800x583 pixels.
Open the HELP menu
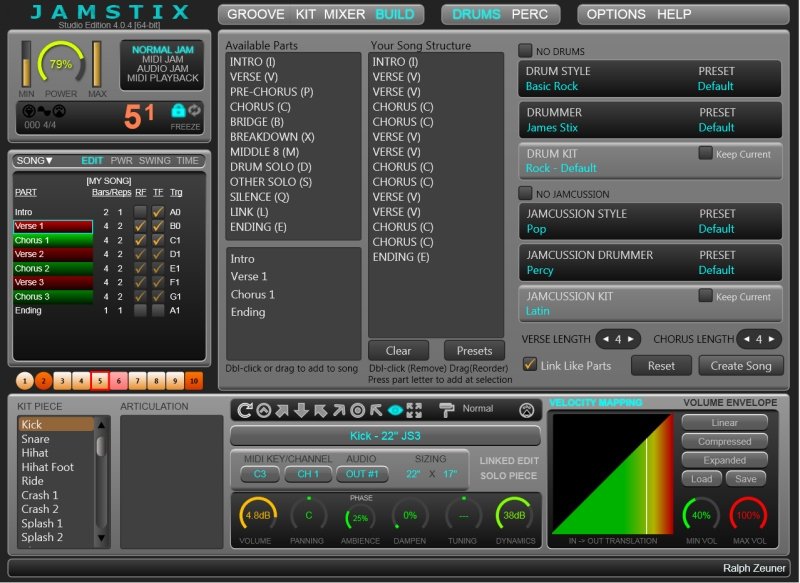[x=674, y=14]
